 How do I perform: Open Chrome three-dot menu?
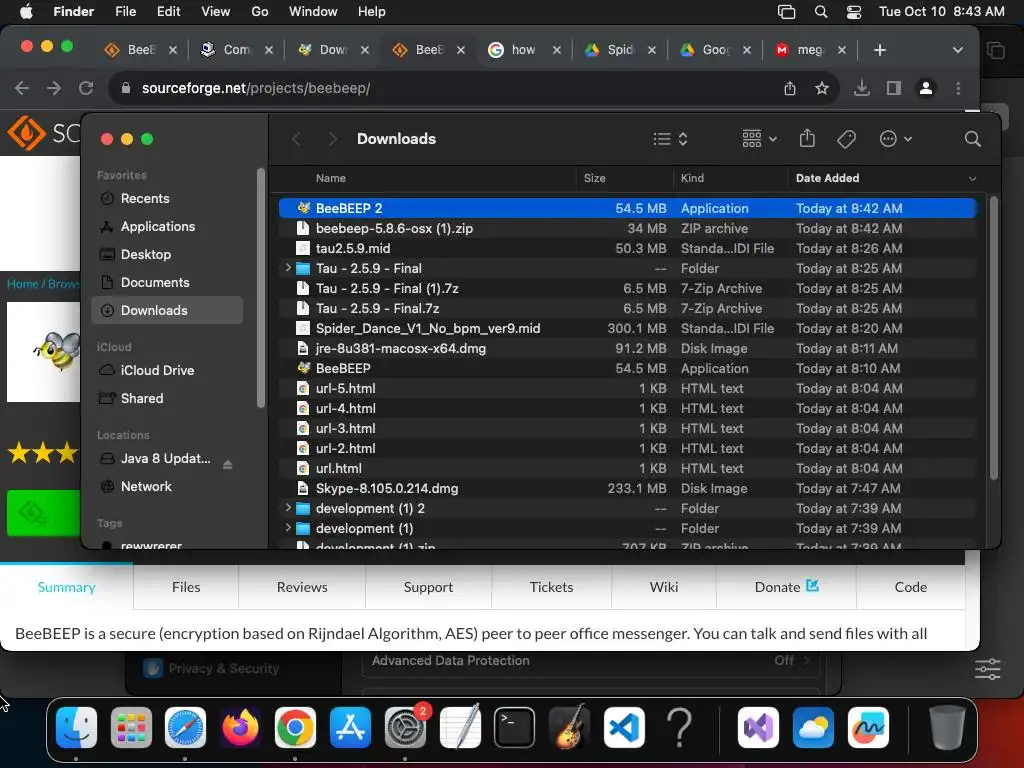[958, 88]
